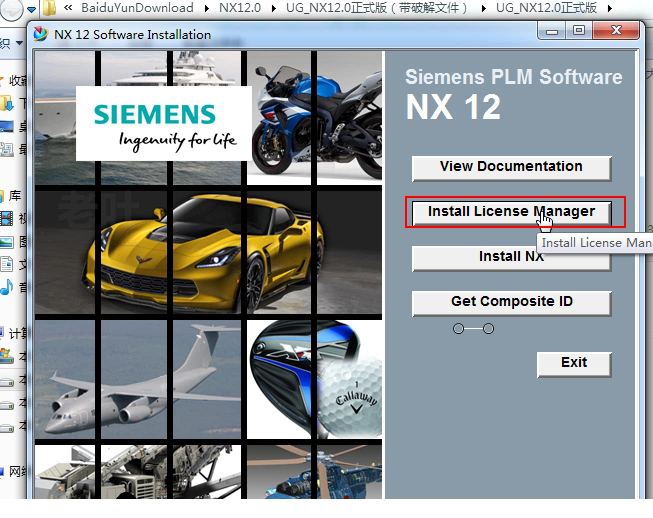Screen dimensions: 653x518
Task: Click Get Composite ID button
Action: (x=511, y=303)
